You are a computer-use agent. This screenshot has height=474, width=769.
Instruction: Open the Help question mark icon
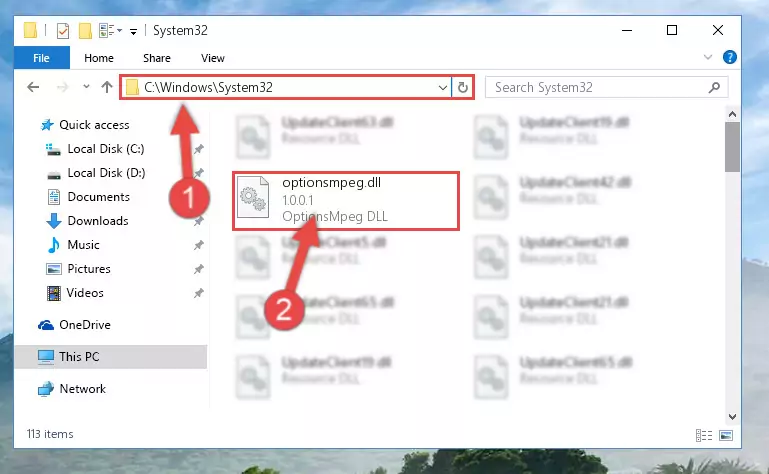[729, 57]
